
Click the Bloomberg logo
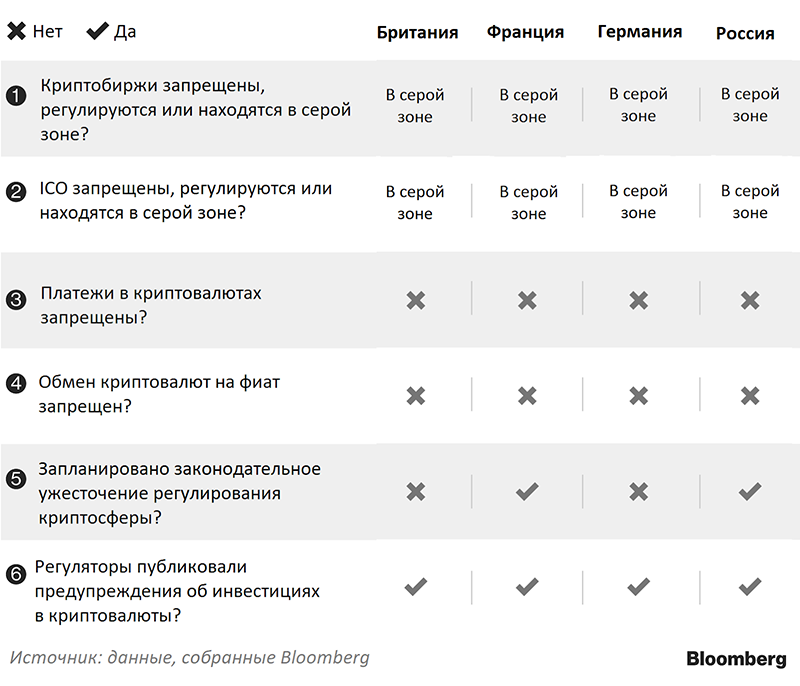(736, 659)
